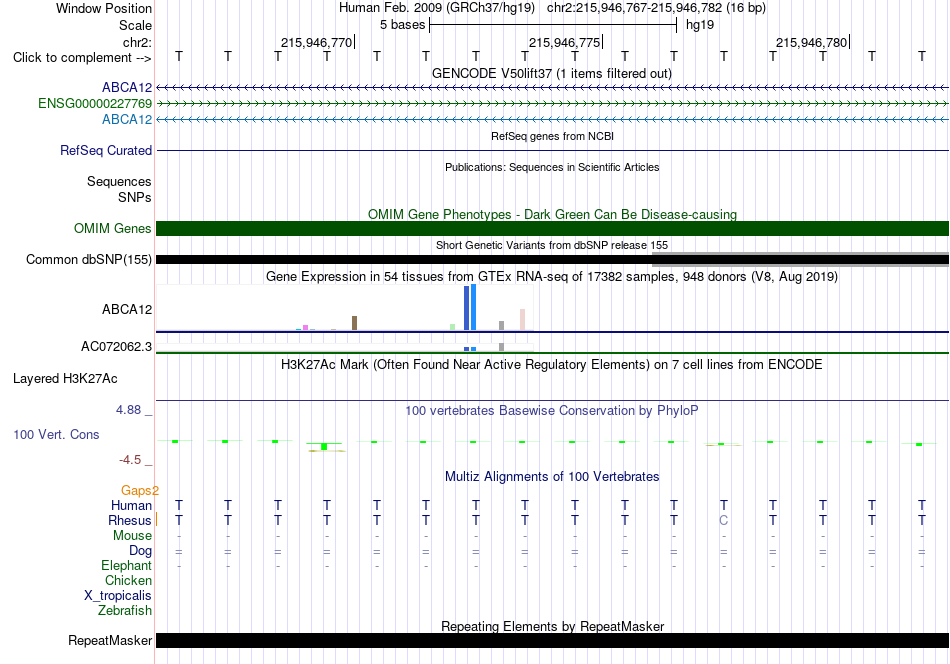This screenshot has width=950, height=664.
Task: Click the Repeating Elements by RepeatMasker title
Action: point(552,626)
